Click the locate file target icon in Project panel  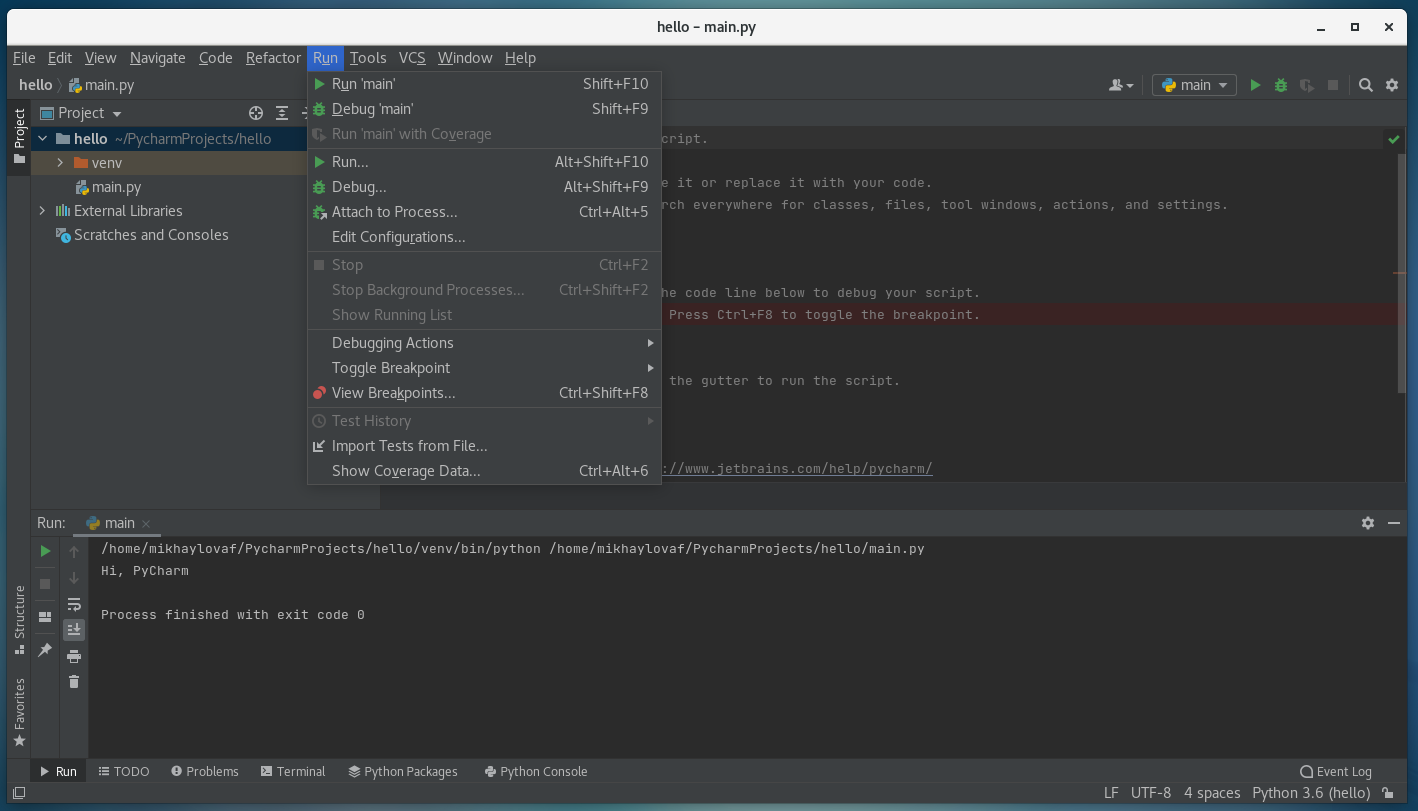click(x=256, y=113)
